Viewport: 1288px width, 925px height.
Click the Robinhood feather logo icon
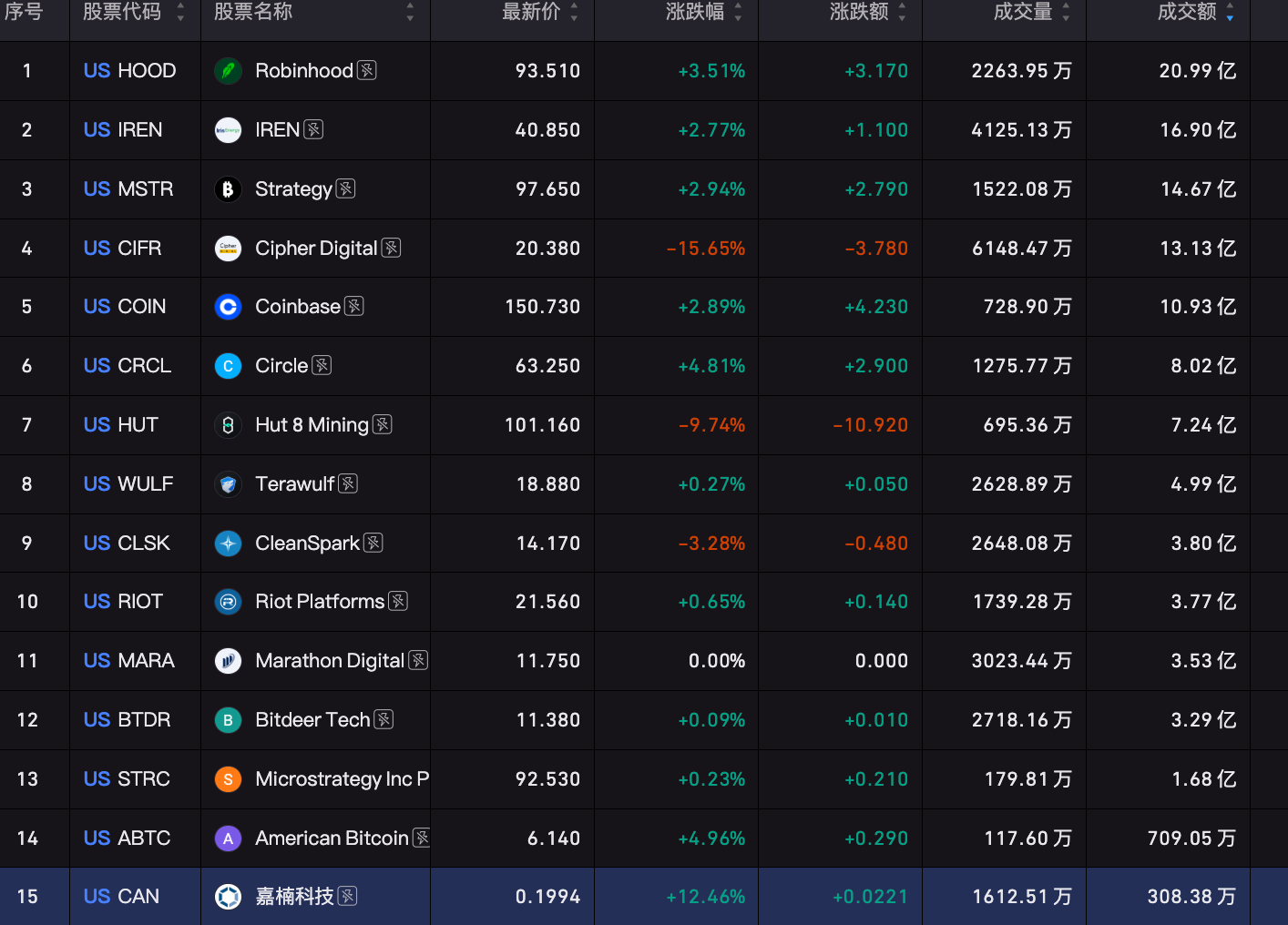point(228,71)
